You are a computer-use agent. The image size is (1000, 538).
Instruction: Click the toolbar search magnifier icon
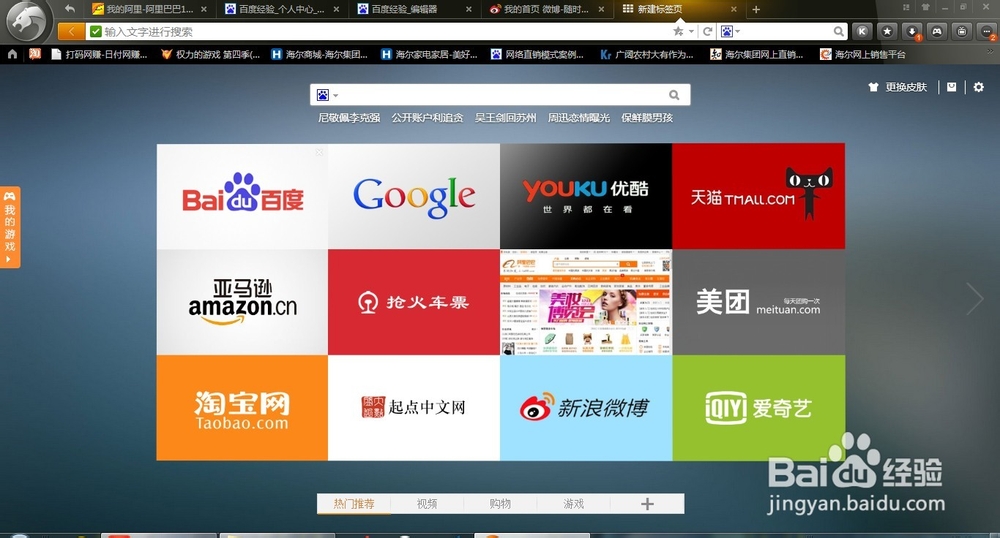(839, 31)
